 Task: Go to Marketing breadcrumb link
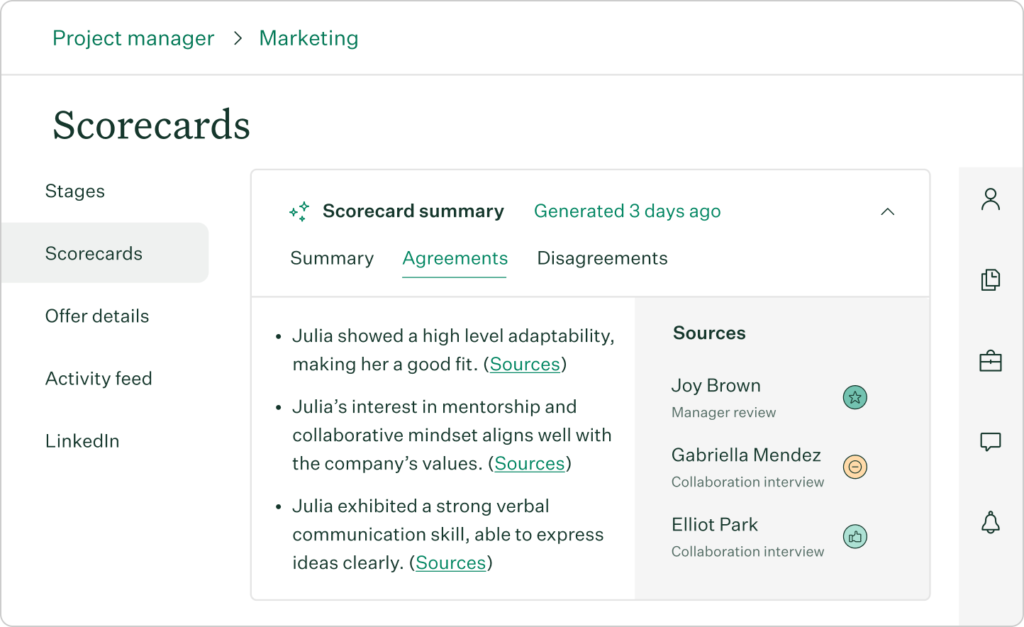coord(309,38)
